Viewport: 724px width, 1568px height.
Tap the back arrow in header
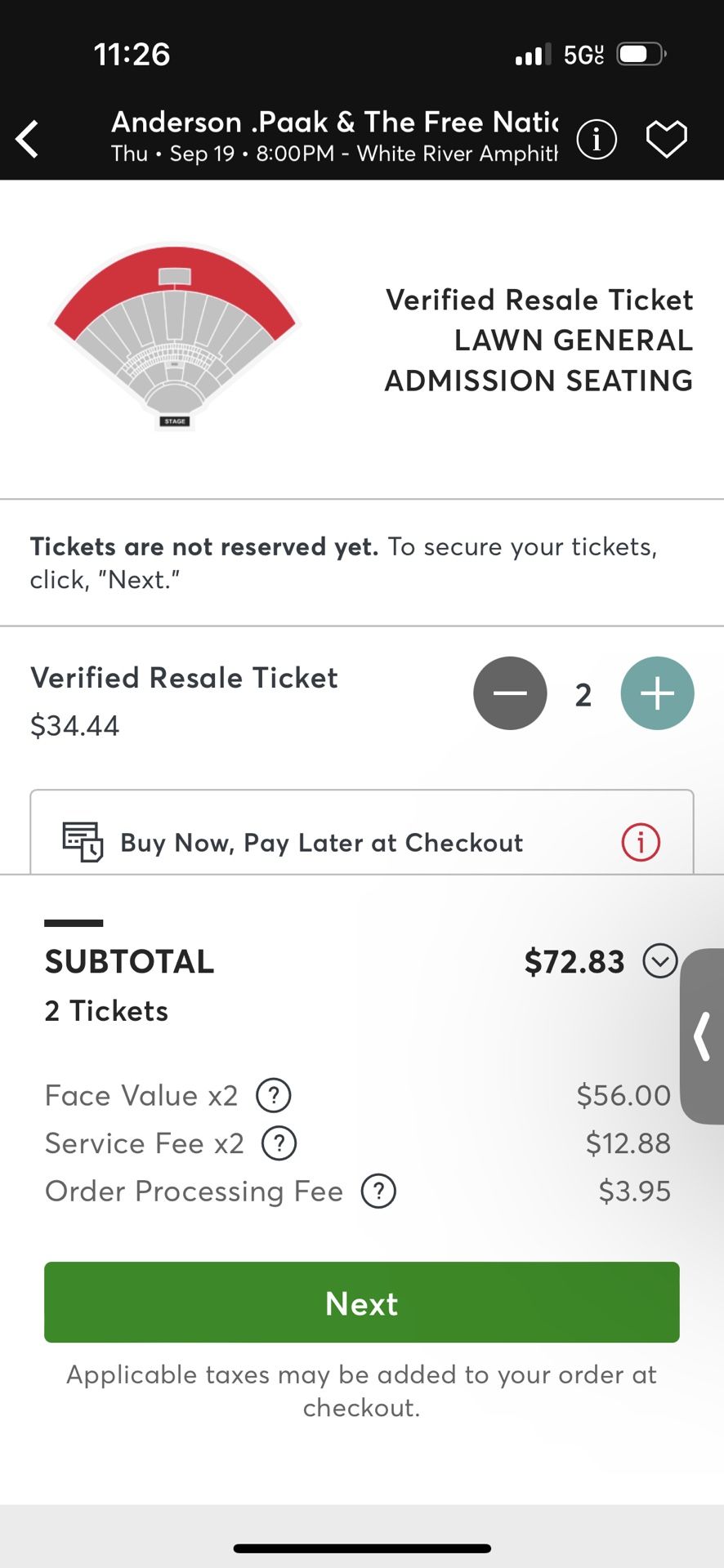[27, 139]
